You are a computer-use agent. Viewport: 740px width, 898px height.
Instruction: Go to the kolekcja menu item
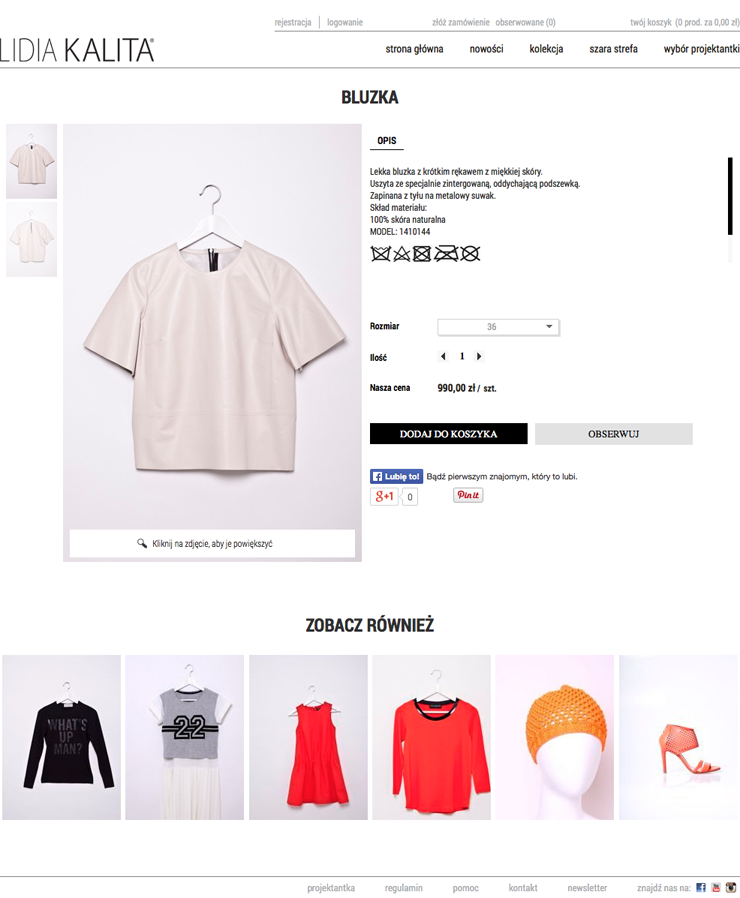point(546,49)
